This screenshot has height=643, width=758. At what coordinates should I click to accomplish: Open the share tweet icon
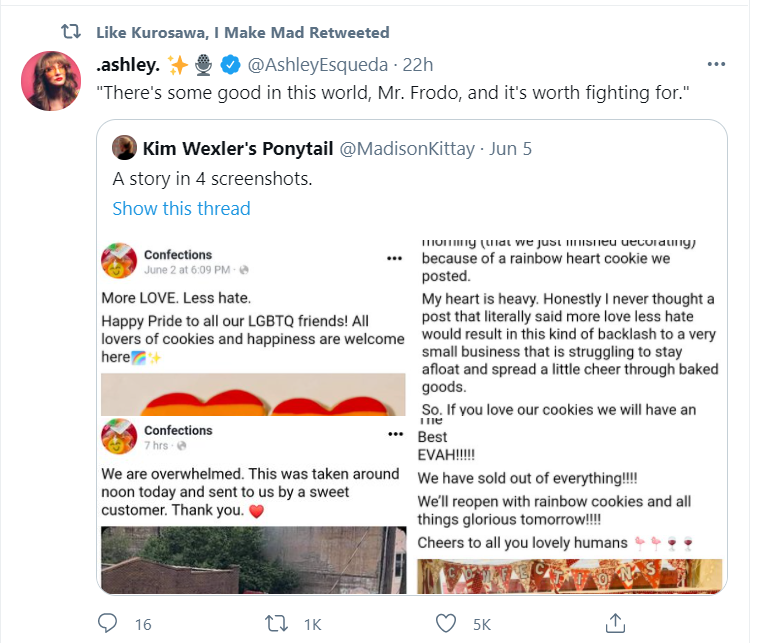point(615,623)
